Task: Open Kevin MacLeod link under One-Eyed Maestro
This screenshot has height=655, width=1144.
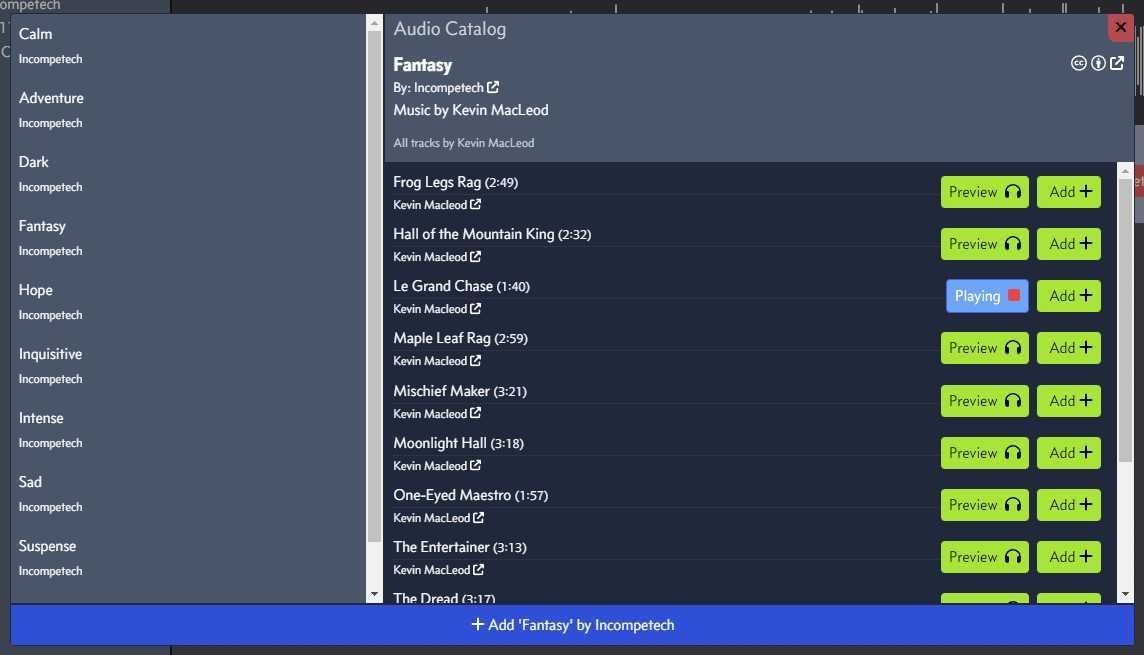Action: tap(438, 518)
